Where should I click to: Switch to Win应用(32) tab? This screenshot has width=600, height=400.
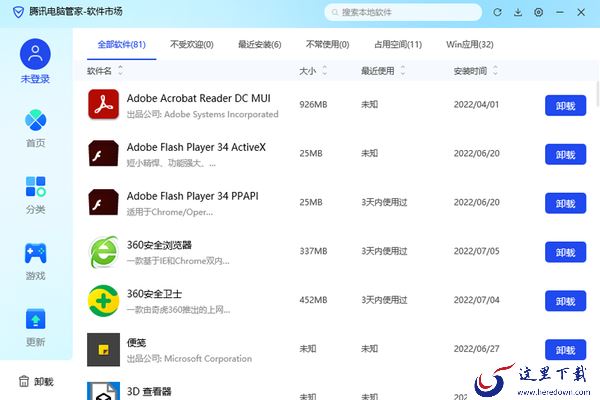tap(470, 45)
